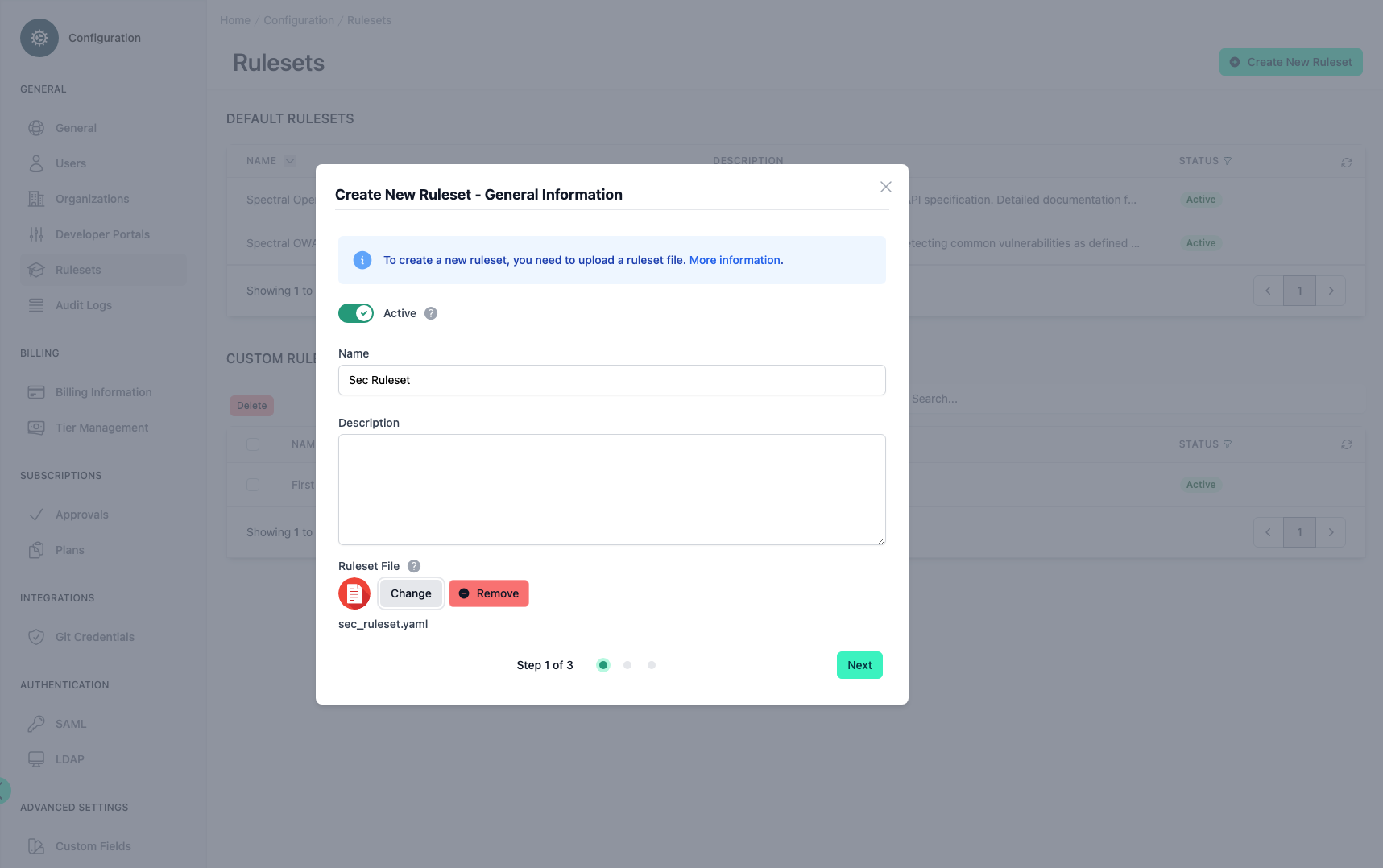Click the Configuration gear icon

tap(39, 37)
